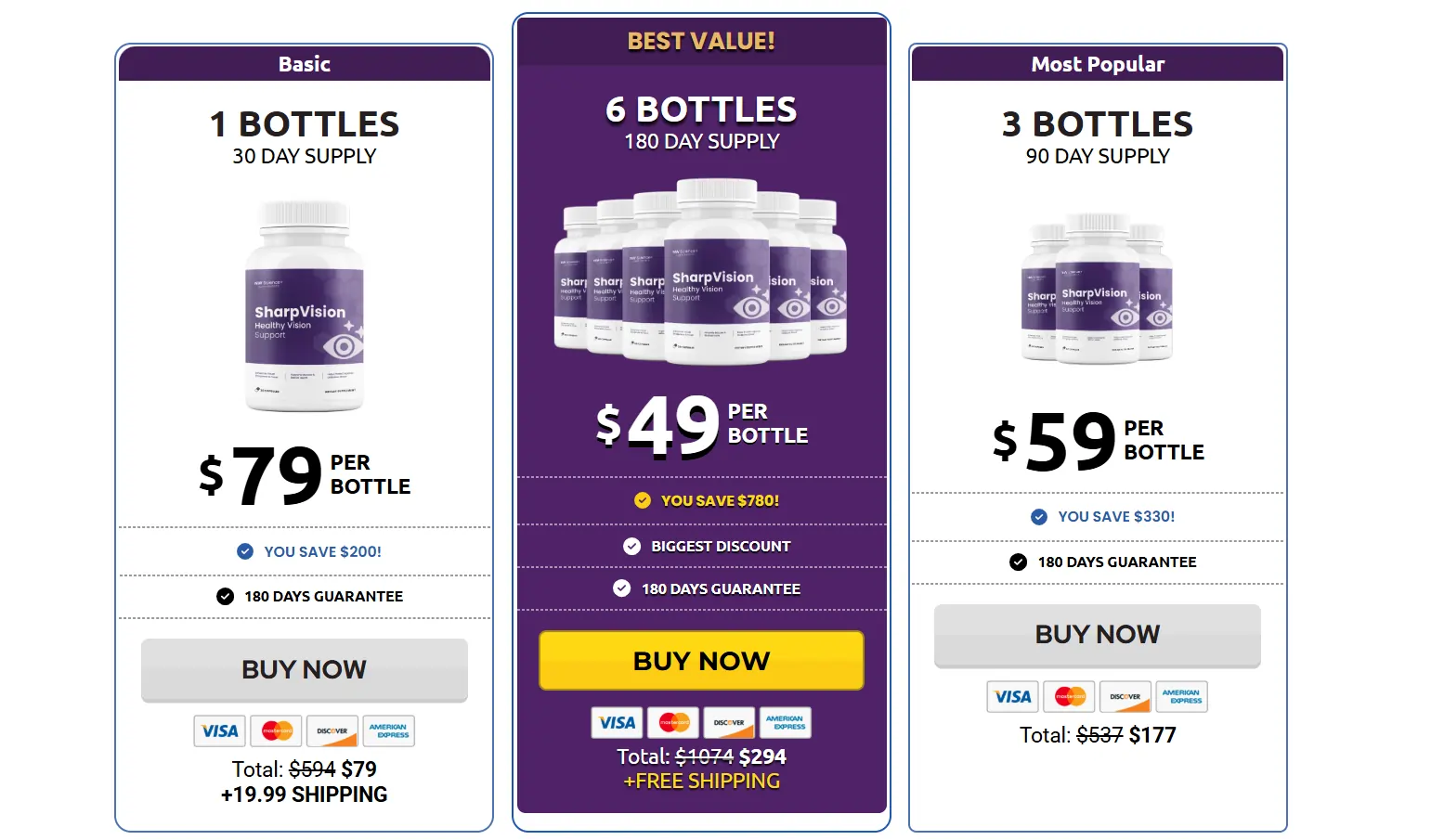Select the Most Popular plan header
1431x840 pixels.
point(1097,64)
